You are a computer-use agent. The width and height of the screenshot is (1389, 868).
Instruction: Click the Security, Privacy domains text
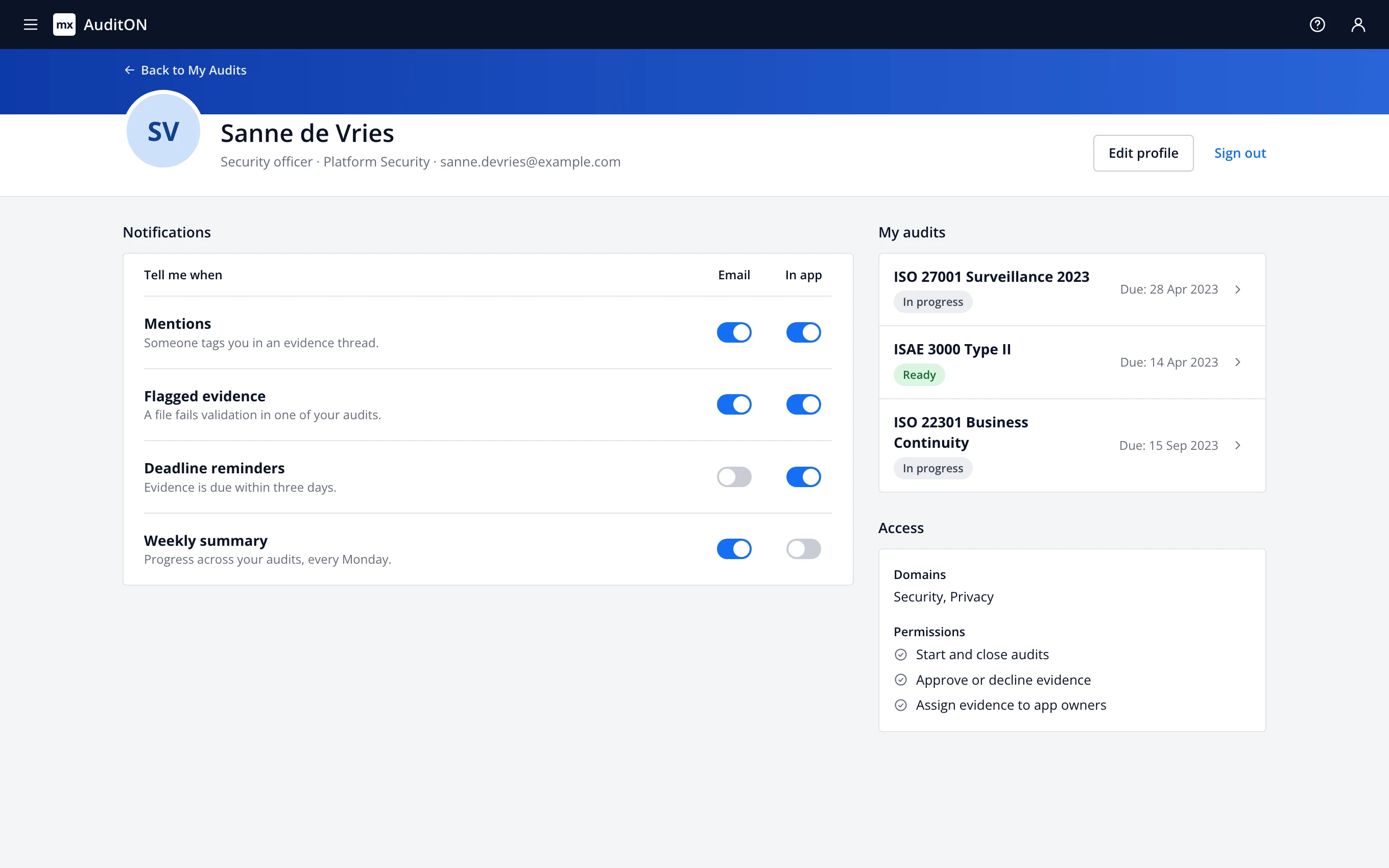click(x=944, y=597)
